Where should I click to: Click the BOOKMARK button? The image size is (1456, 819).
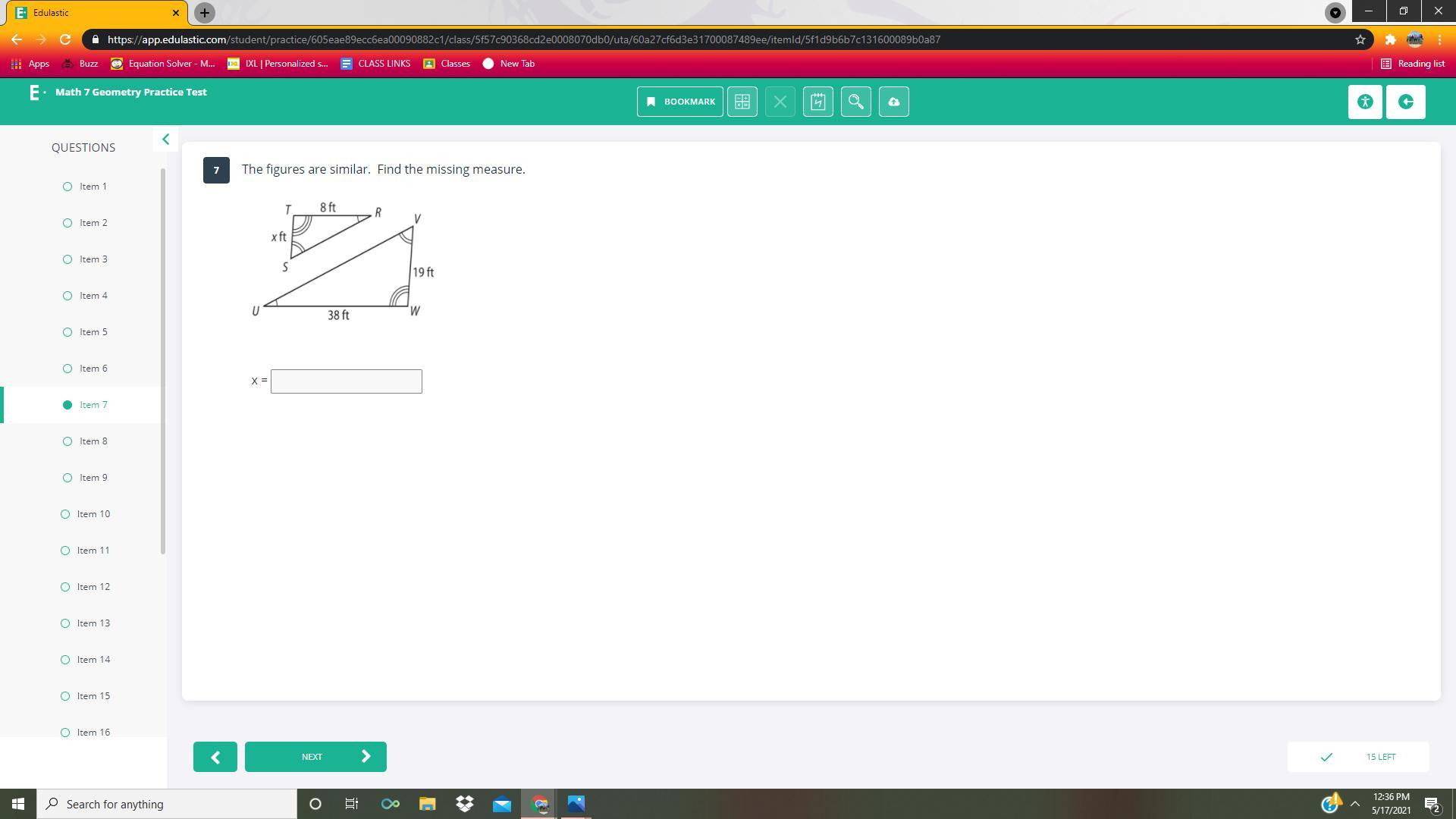pos(679,102)
